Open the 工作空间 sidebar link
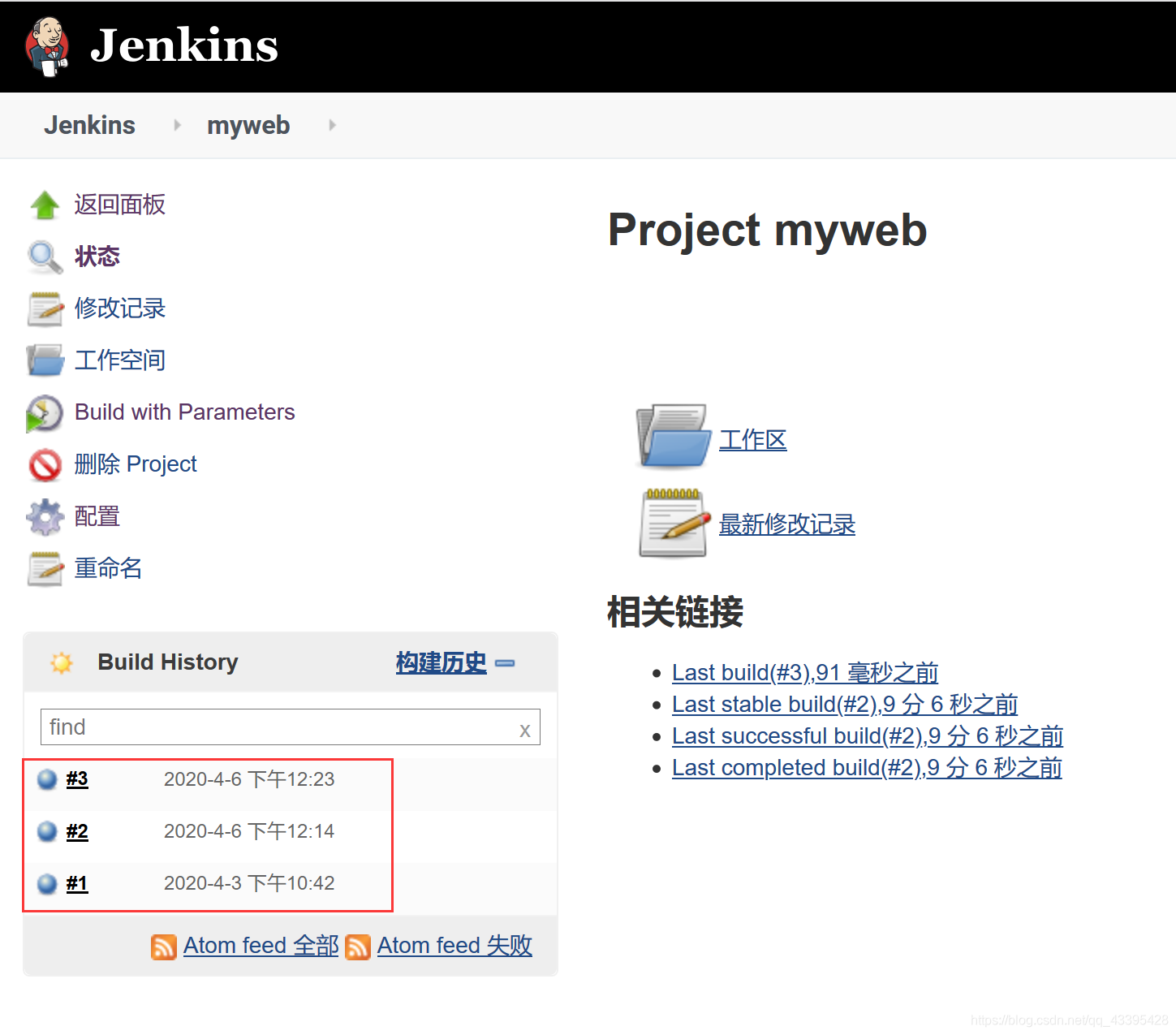1176x1035 pixels. click(x=120, y=360)
